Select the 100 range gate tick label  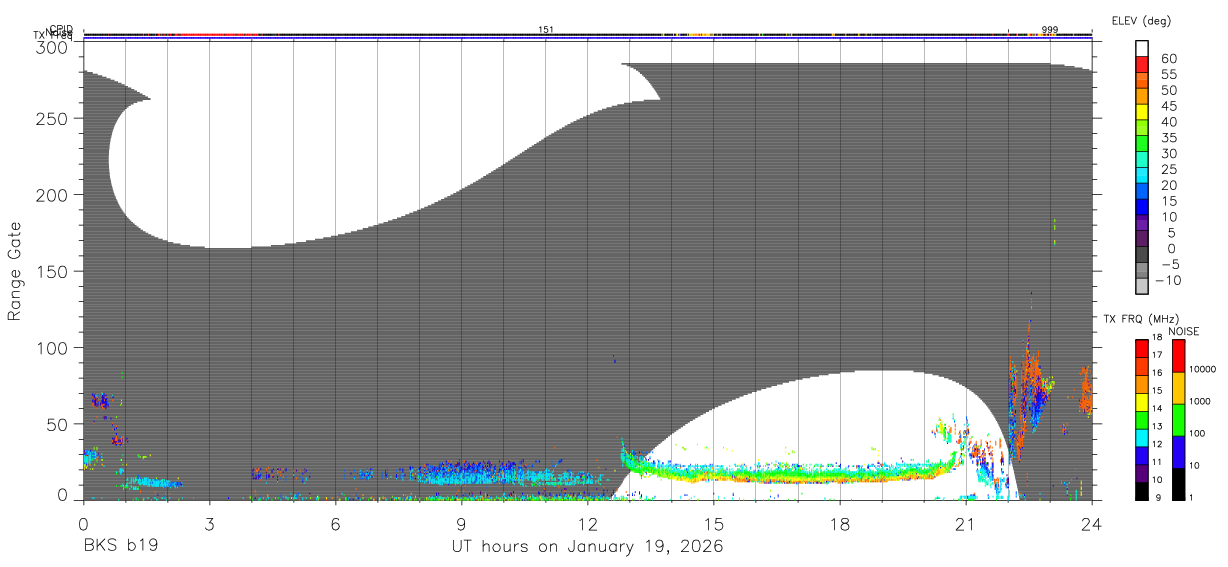[53, 347]
